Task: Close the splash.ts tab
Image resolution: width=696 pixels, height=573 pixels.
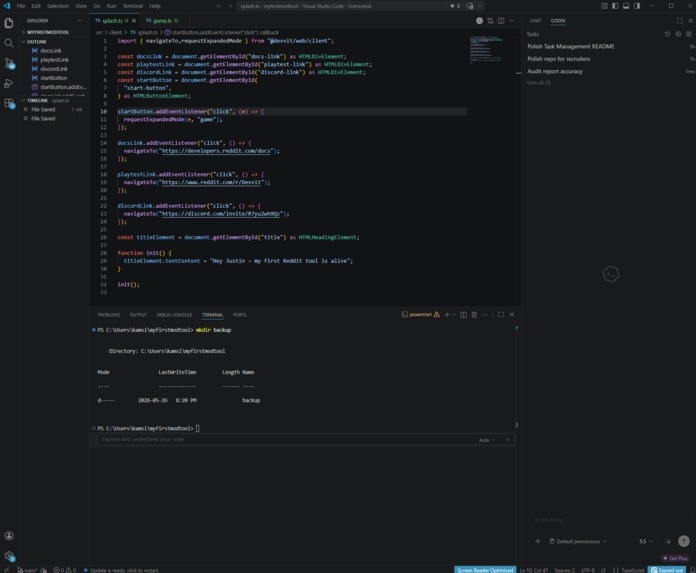Action: [134, 20]
